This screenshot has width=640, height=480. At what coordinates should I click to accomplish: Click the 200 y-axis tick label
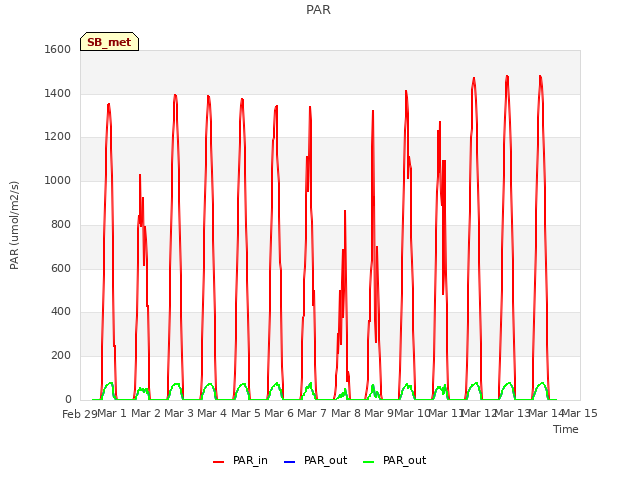pyautogui.click(x=61, y=356)
